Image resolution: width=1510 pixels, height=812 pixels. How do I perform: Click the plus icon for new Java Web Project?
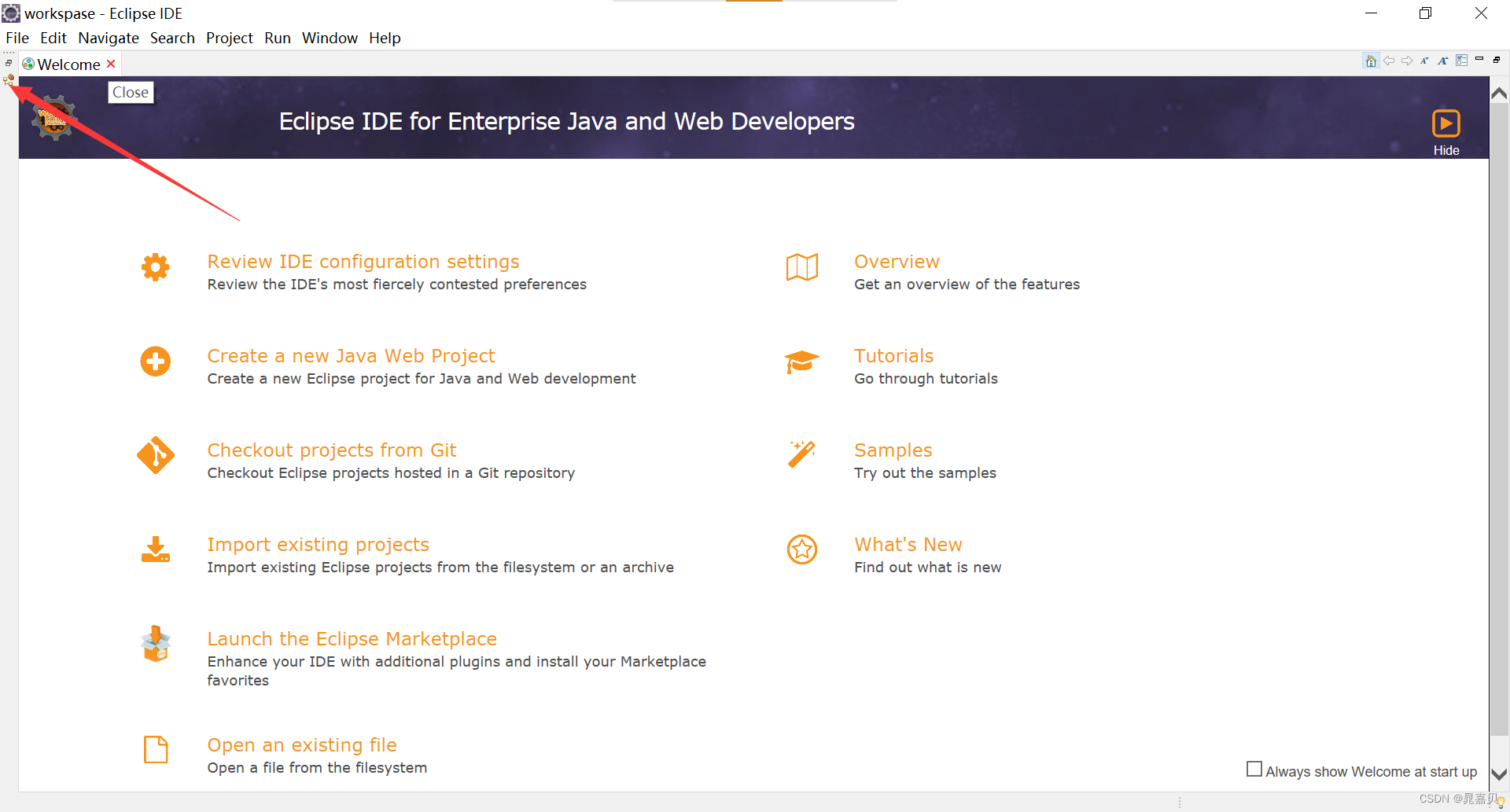tap(155, 362)
